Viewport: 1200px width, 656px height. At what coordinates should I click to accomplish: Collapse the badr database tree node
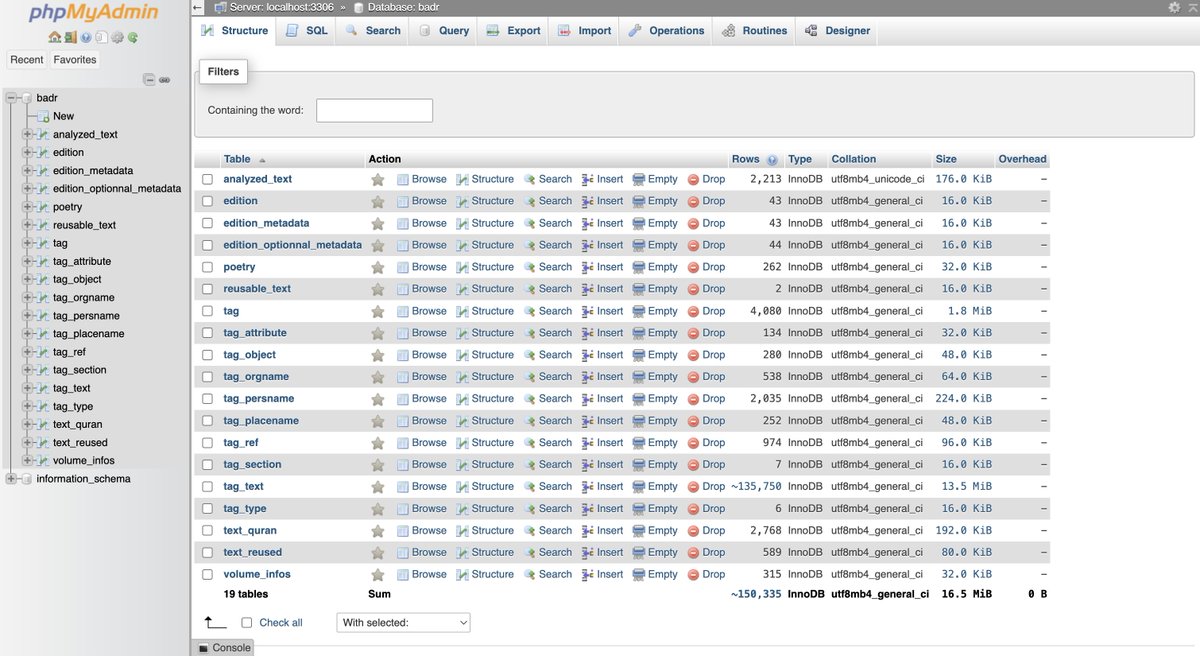click(x=11, y=98)
